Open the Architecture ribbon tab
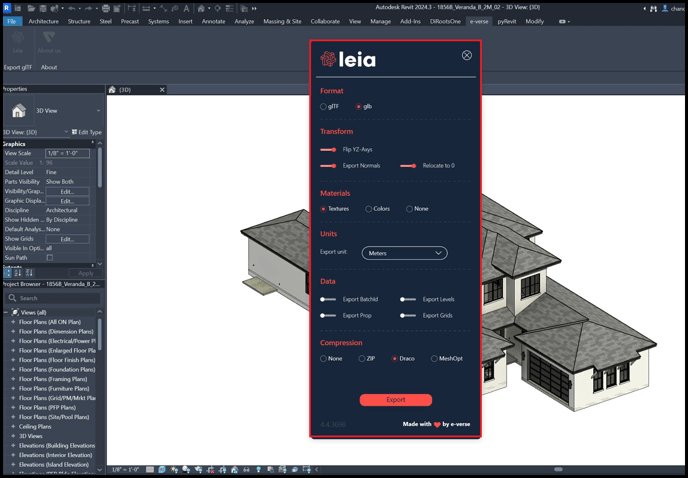 [43, 22]
